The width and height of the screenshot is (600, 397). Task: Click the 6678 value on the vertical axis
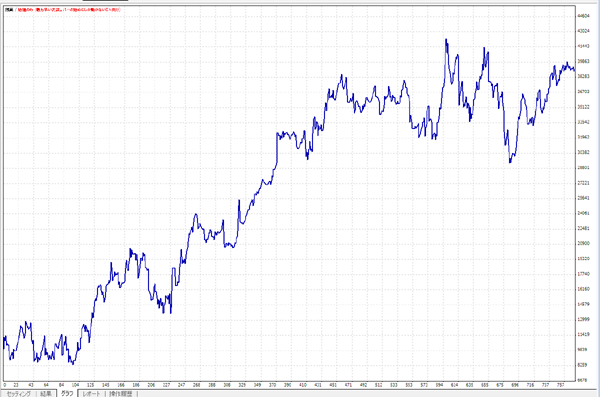582,380
